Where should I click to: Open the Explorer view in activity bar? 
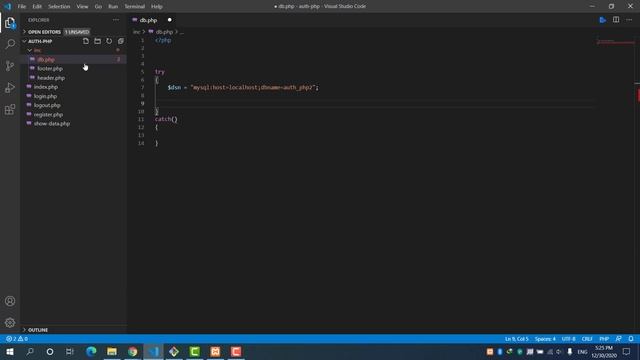[x=10, y=23]
